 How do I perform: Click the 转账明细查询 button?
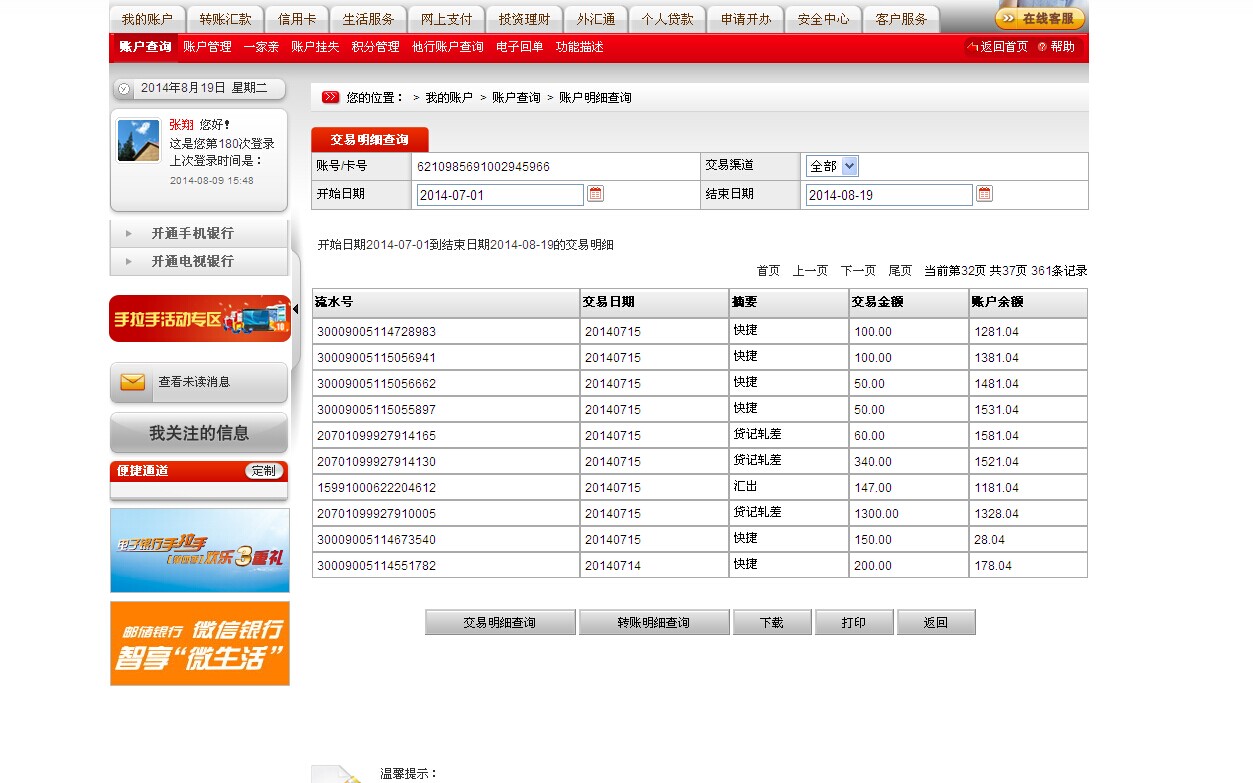click(x=653, y=622)
